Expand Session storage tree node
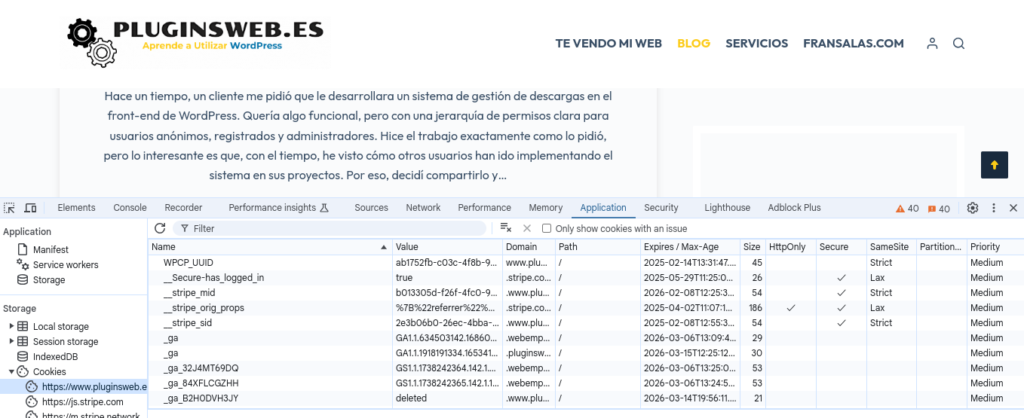 (x=11, y=342)
